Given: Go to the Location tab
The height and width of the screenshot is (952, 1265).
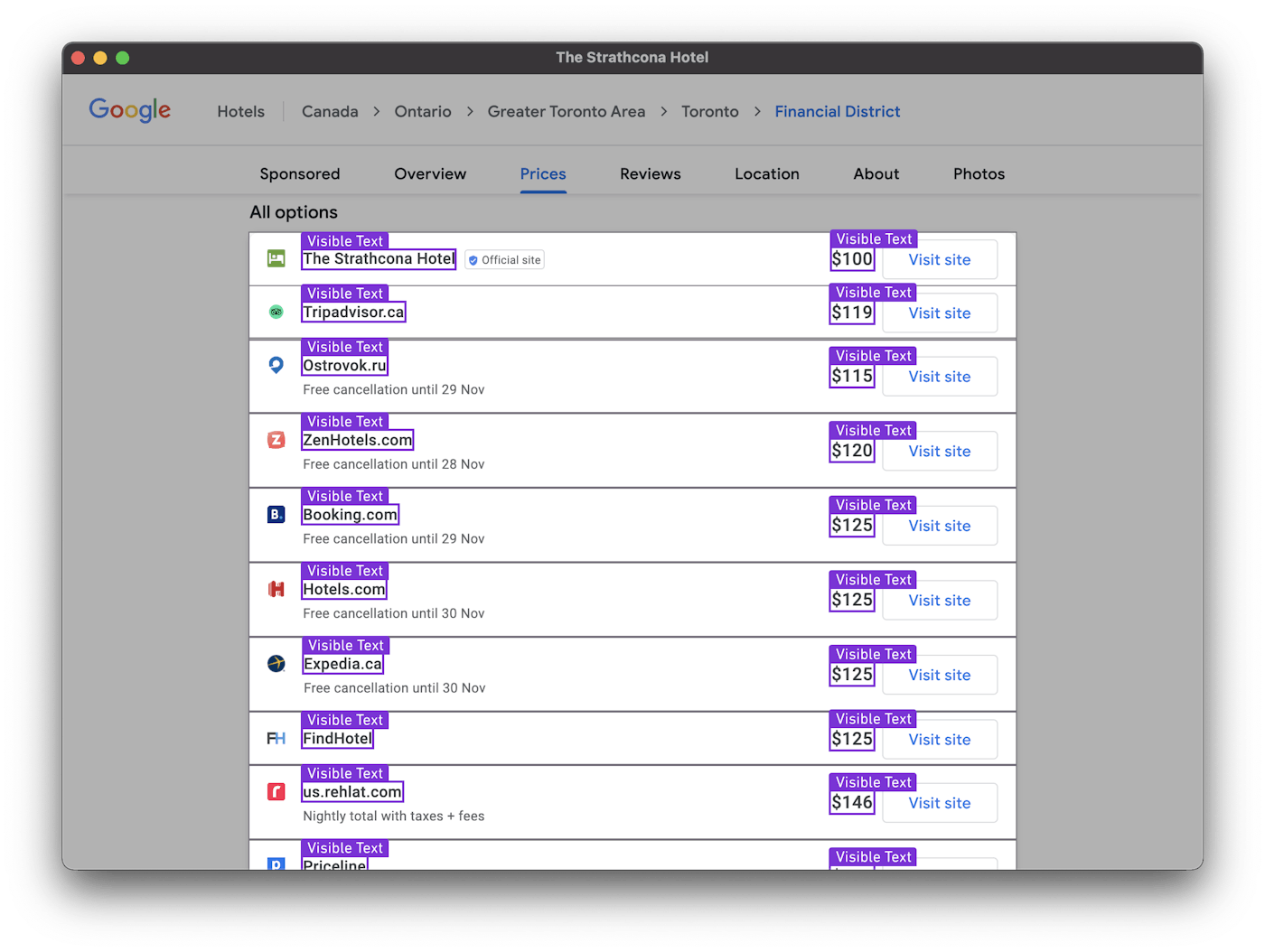Looking at the screenshot, I should (x=767, y=173).
